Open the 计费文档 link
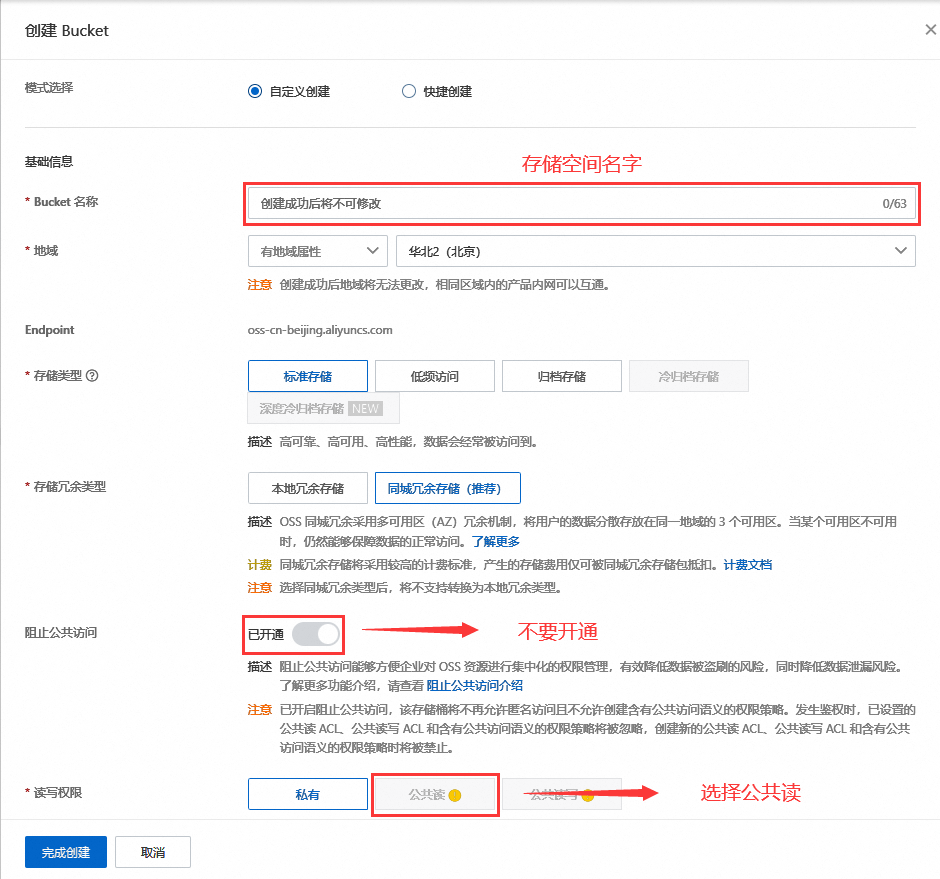This screenshot has width=940, height=879. point(747,564)
